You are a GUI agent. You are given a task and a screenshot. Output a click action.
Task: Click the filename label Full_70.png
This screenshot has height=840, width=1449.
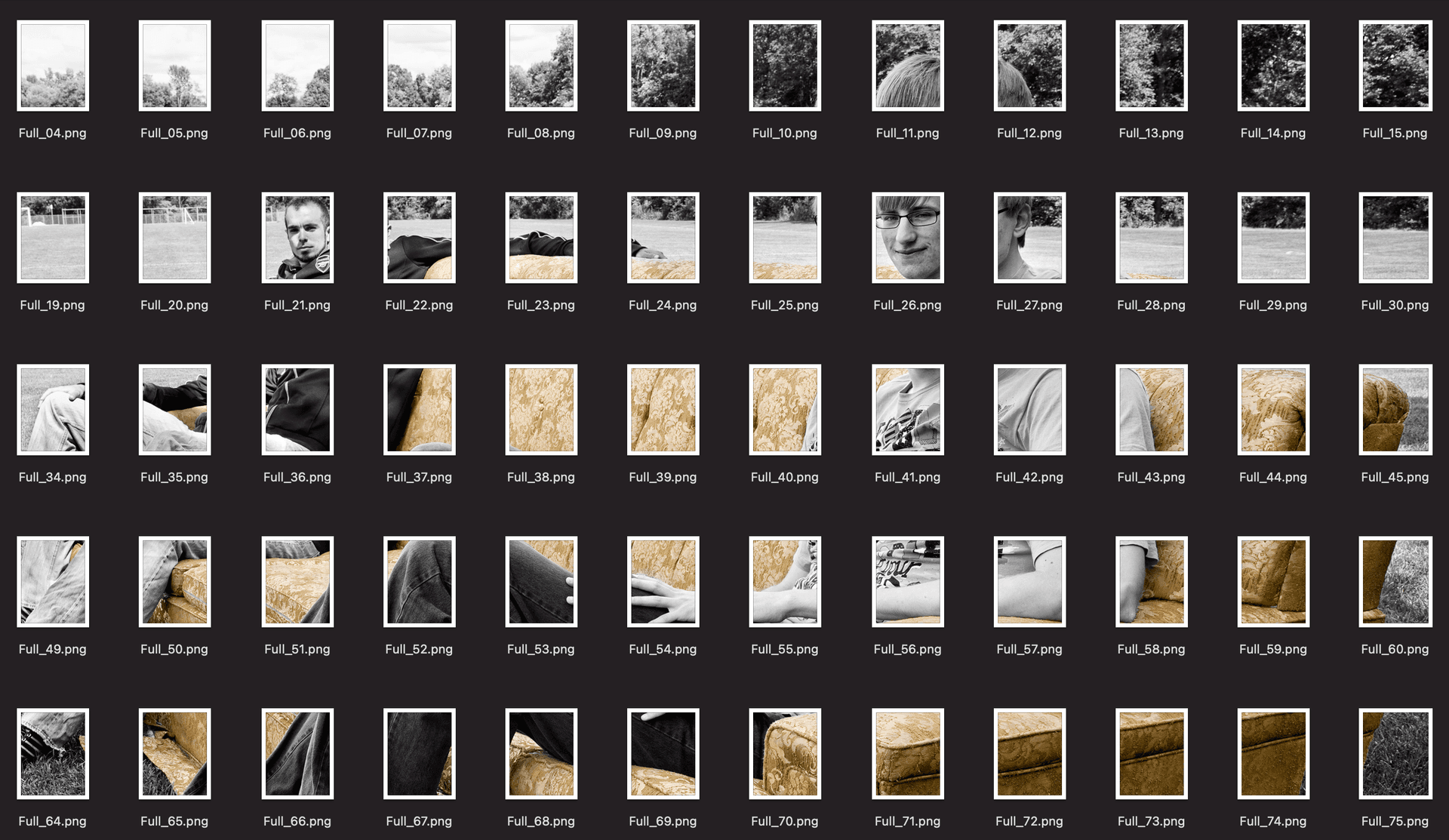[x=785, y=820]
